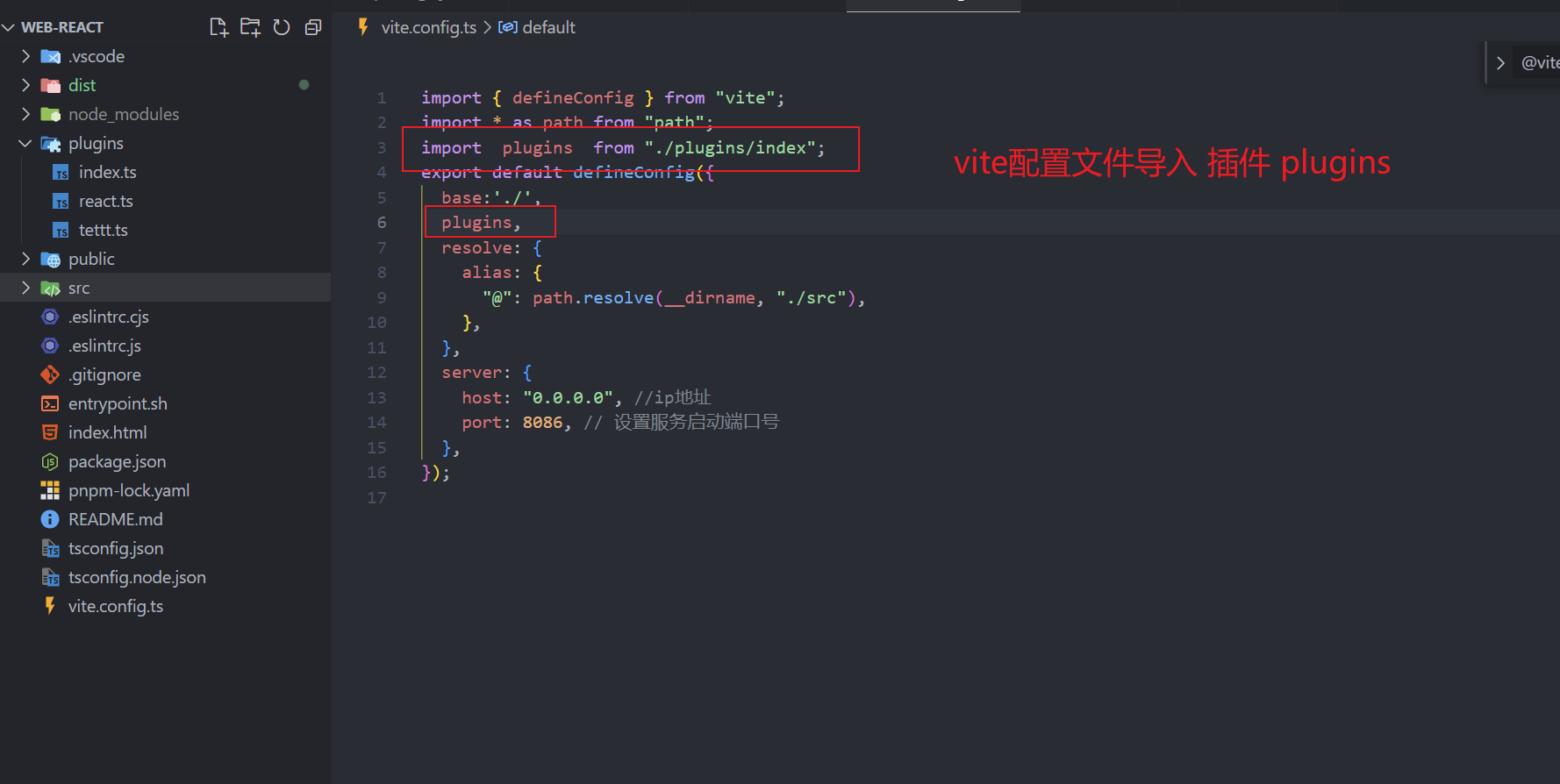Click the Vite bolt icon beside vite.config.ts
1560x784 pixels.
click(50, 606)
